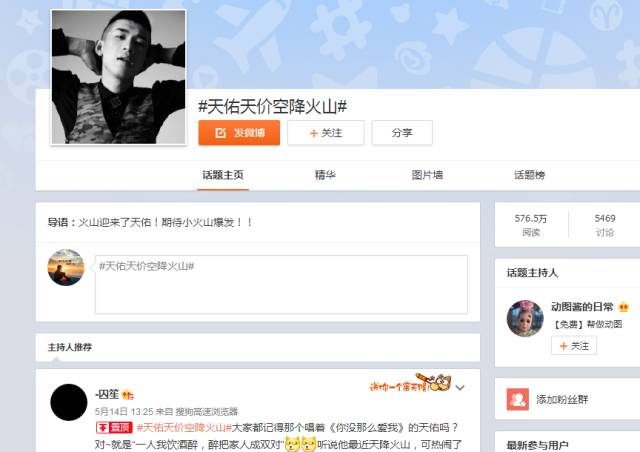Click the orange 发微博 compose button
The width and height of the screenshot is (640, 452).
[239, 133]
